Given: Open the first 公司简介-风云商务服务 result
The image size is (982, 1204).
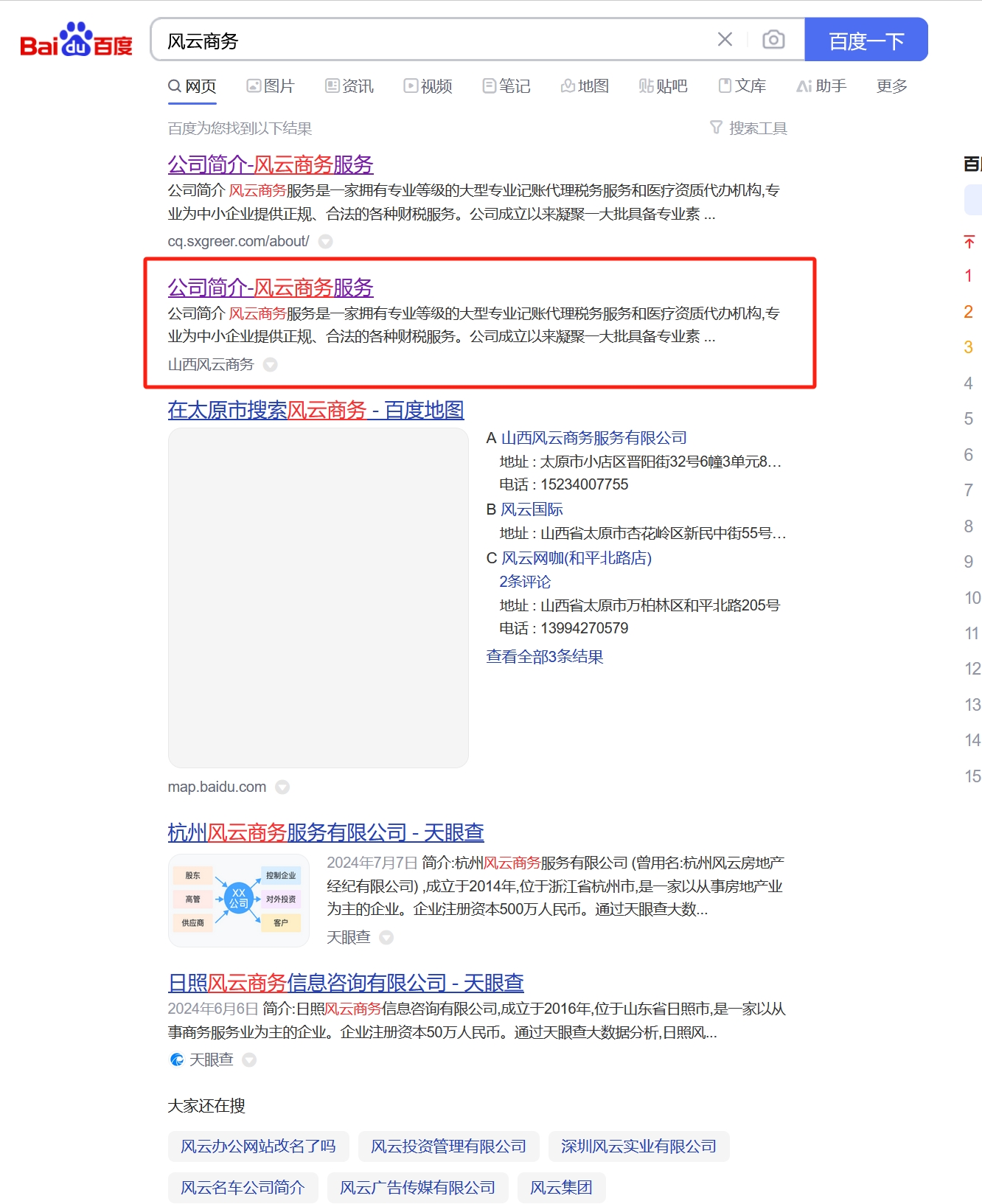Looking at the screenshot, I should point(271,164).
